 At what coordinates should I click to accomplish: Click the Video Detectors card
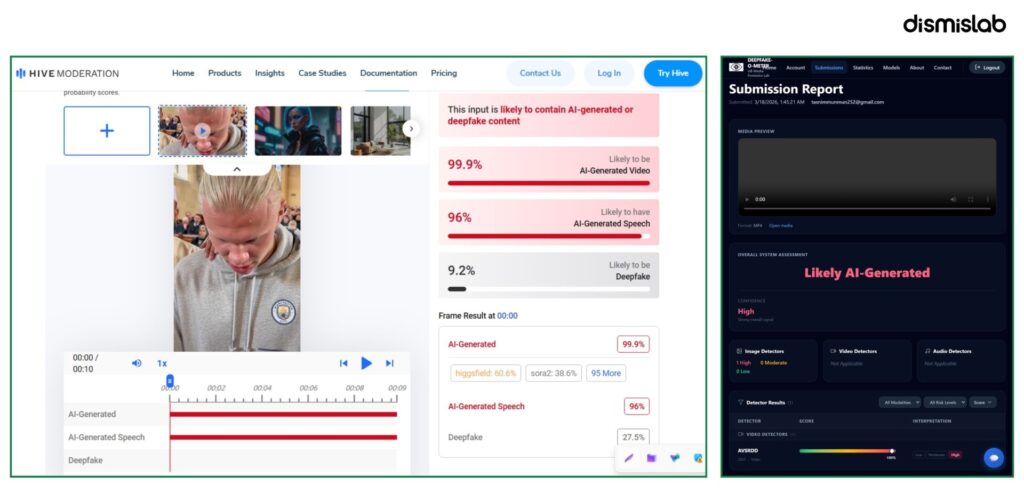point(867,361)
